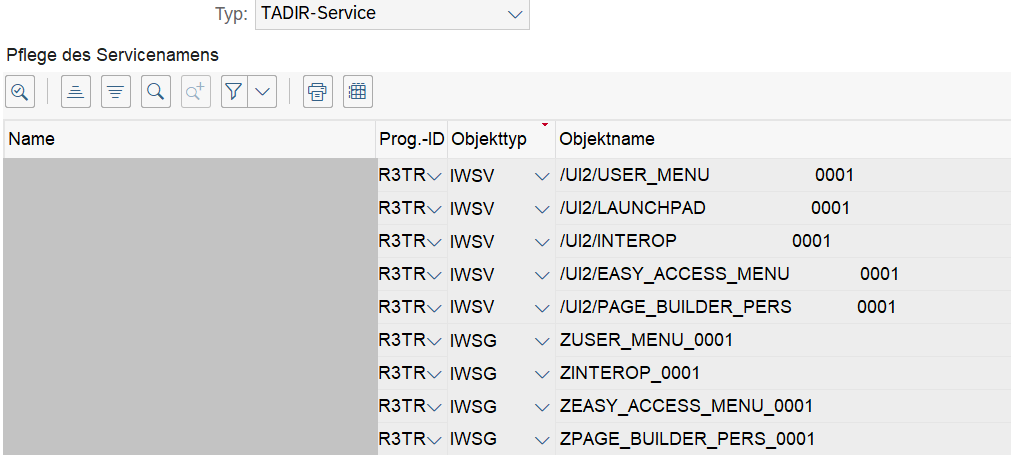Sort the table in descending order
This screenshot has height=455, width=1011.
click(x=116, y=92)
